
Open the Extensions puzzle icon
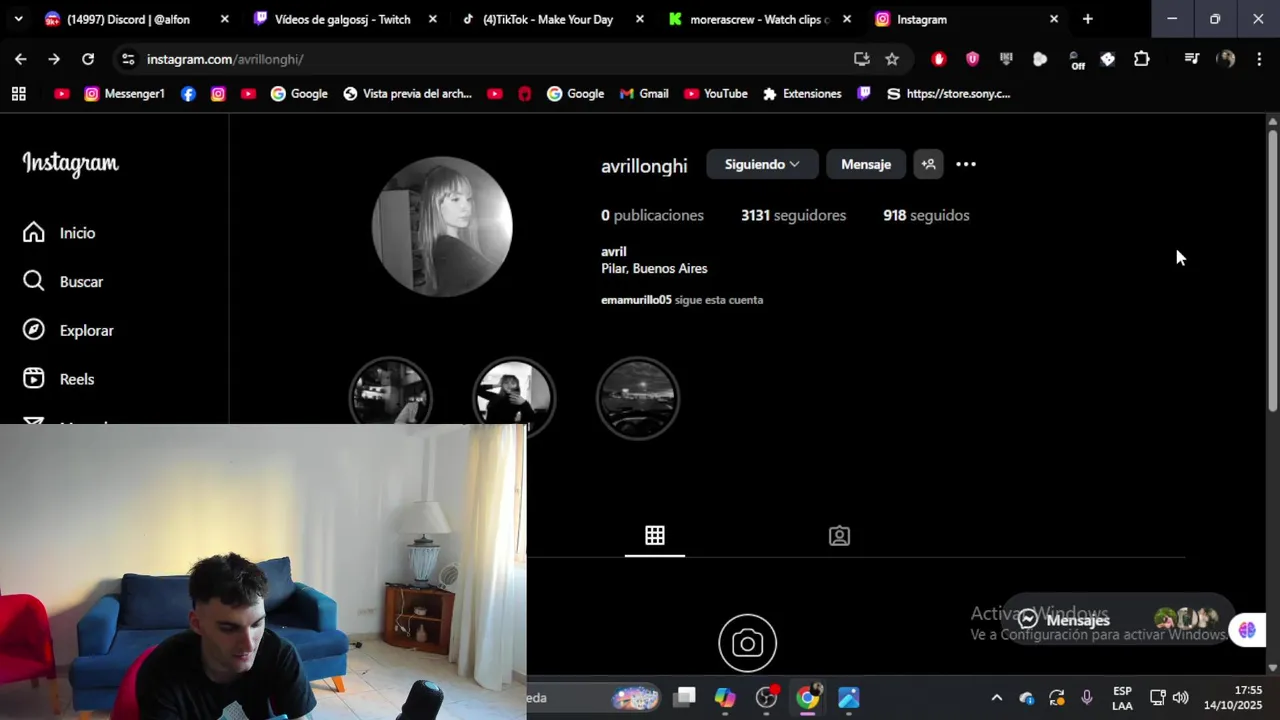[1141, 59]
